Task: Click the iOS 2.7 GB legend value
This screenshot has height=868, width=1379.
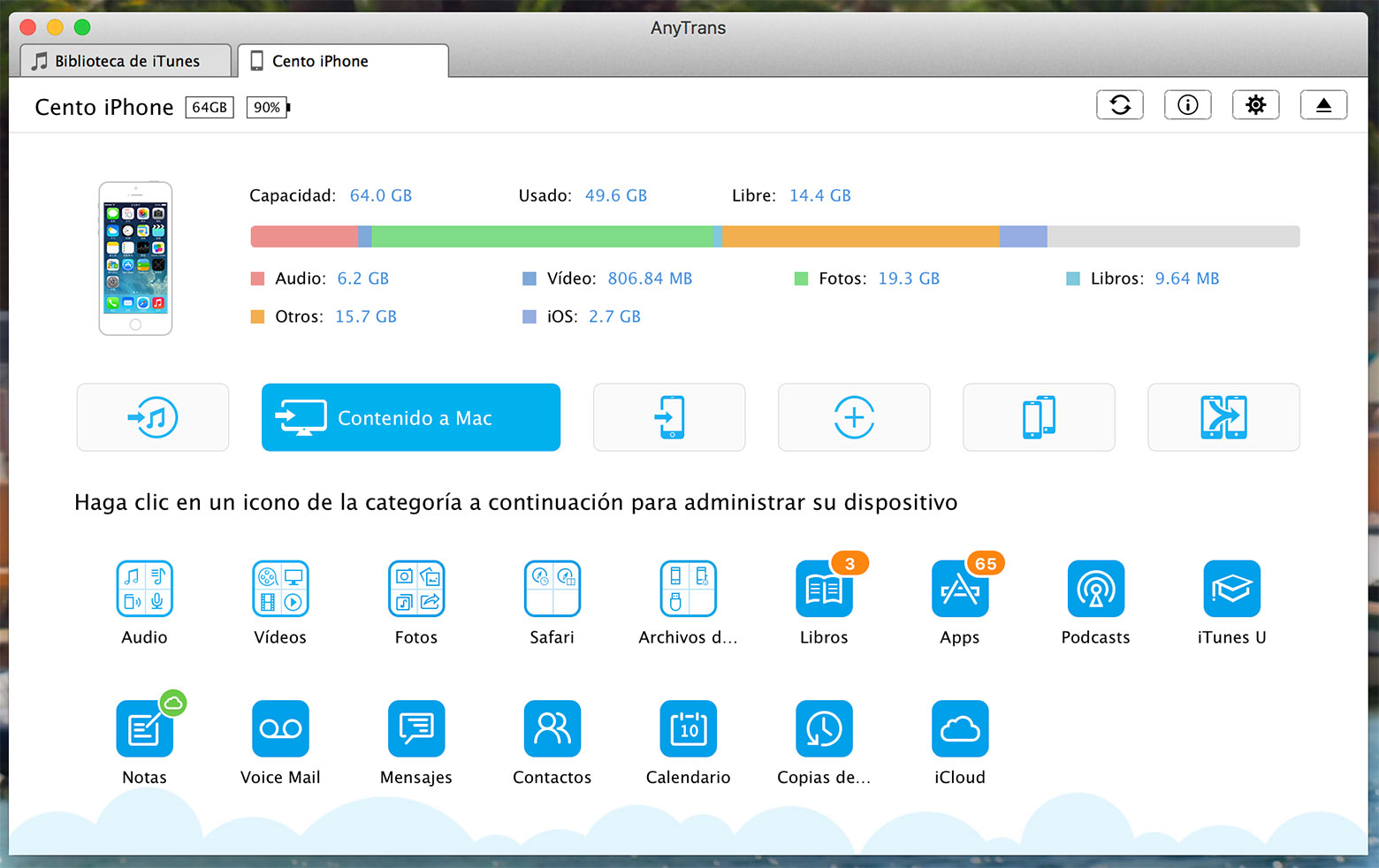Action: [x=615, y=316]
